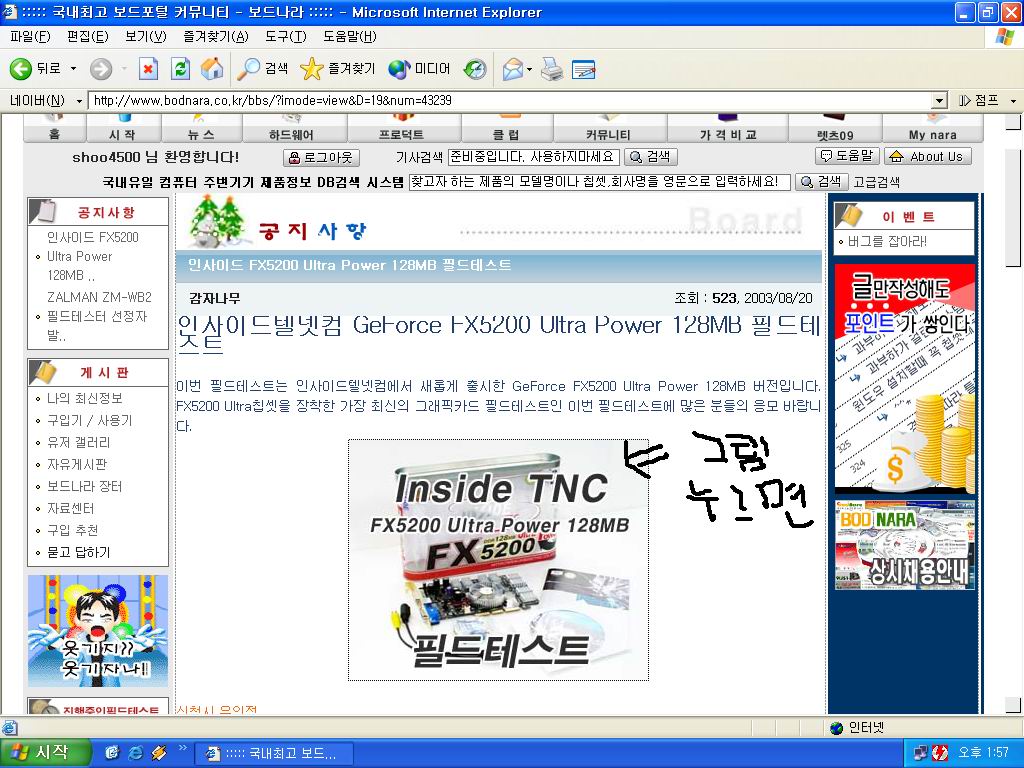Expand the Mail button dropdown arrow
This screenshot has width=1024, height=768.
click(x=529, y=69)
